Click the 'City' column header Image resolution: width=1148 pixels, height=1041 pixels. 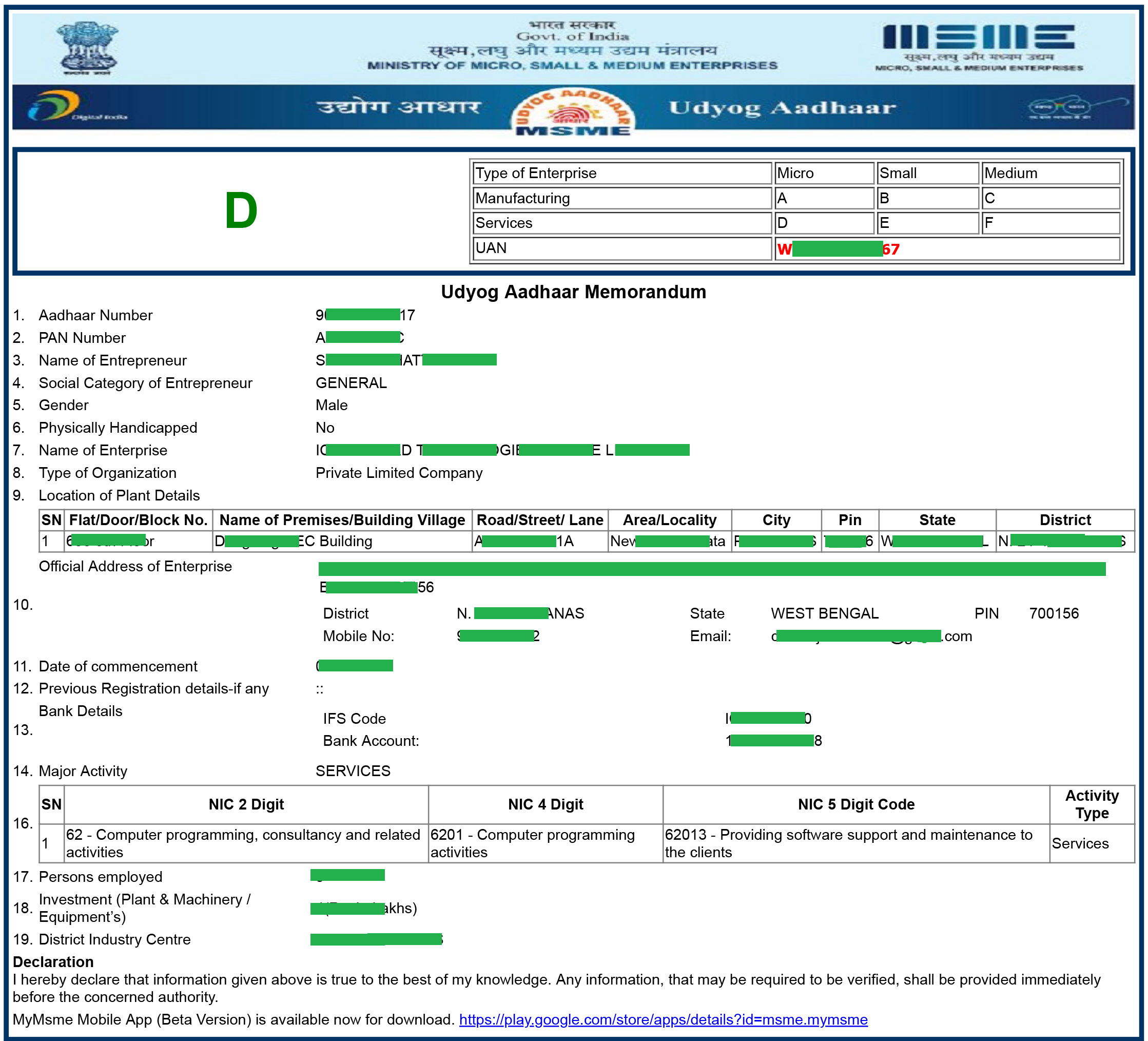coord(776,519)
